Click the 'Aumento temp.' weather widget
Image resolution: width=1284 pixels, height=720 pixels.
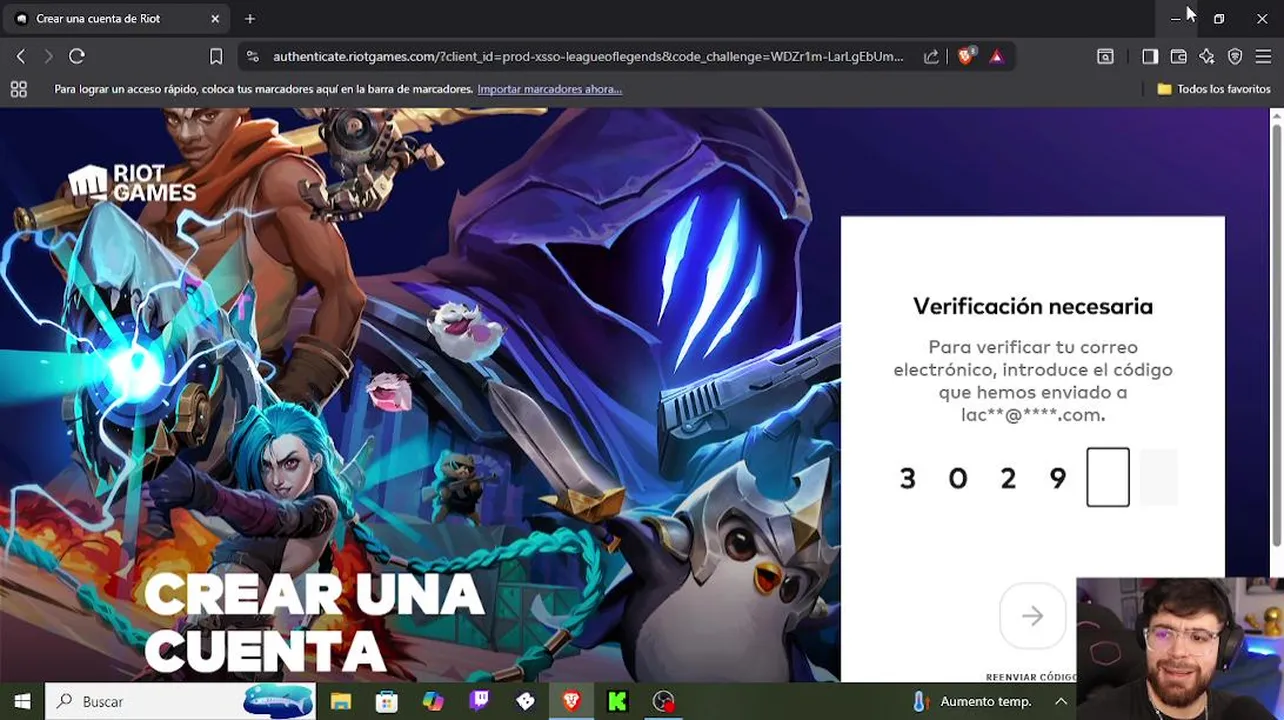973,701
